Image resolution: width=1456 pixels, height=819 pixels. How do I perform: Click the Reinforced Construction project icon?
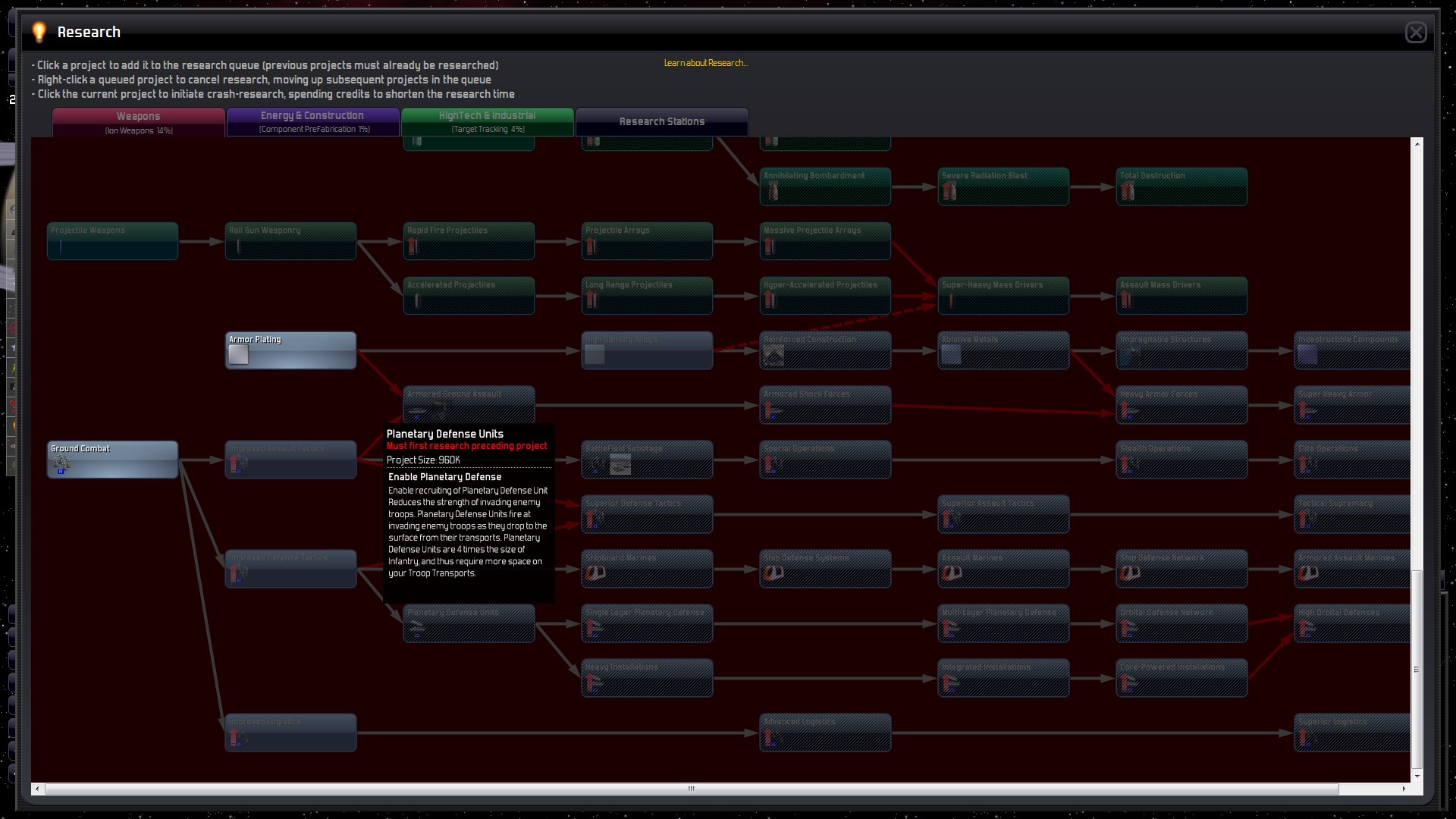[773, 354]
